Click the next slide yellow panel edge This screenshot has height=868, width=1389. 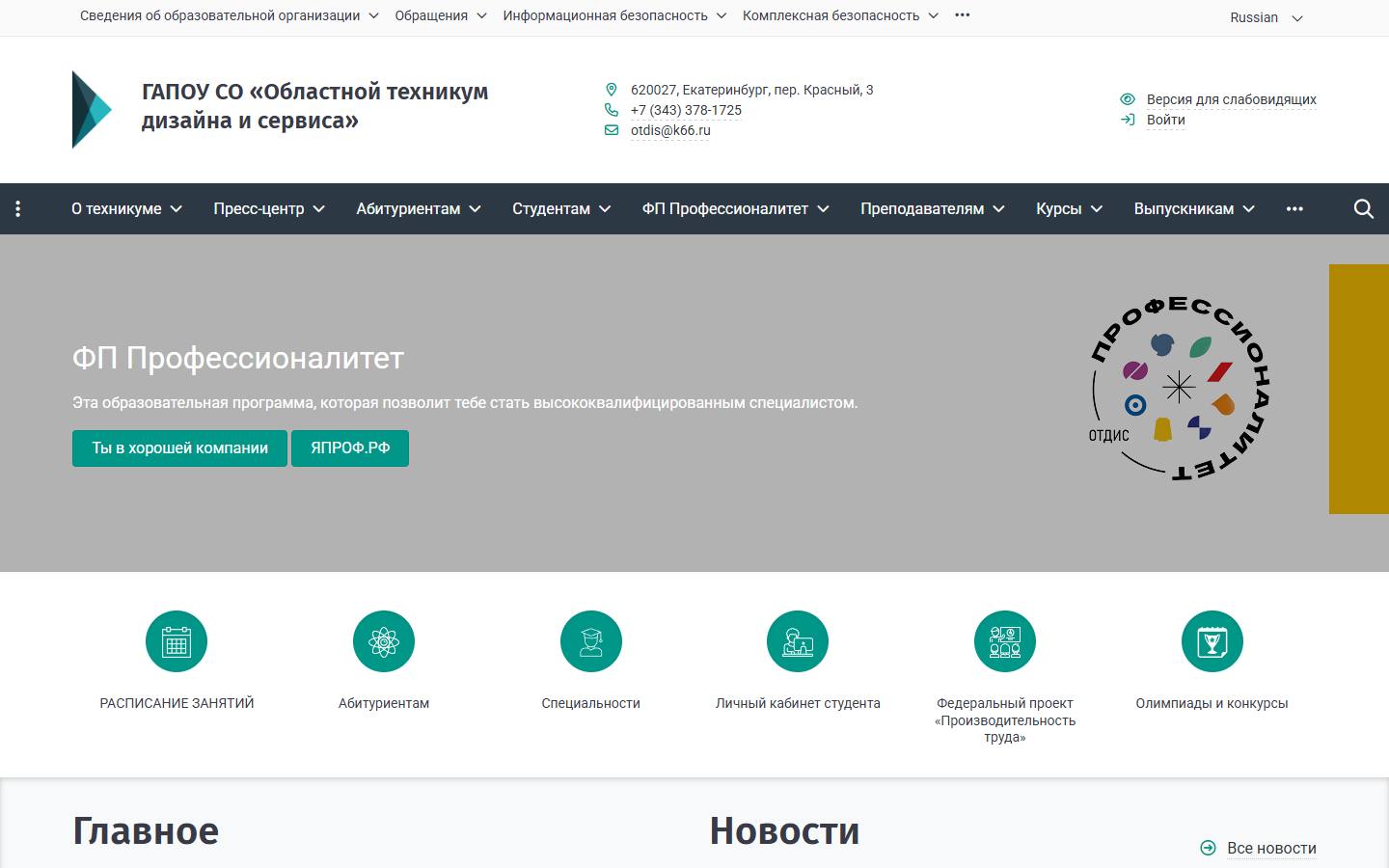click(1359, 389)
